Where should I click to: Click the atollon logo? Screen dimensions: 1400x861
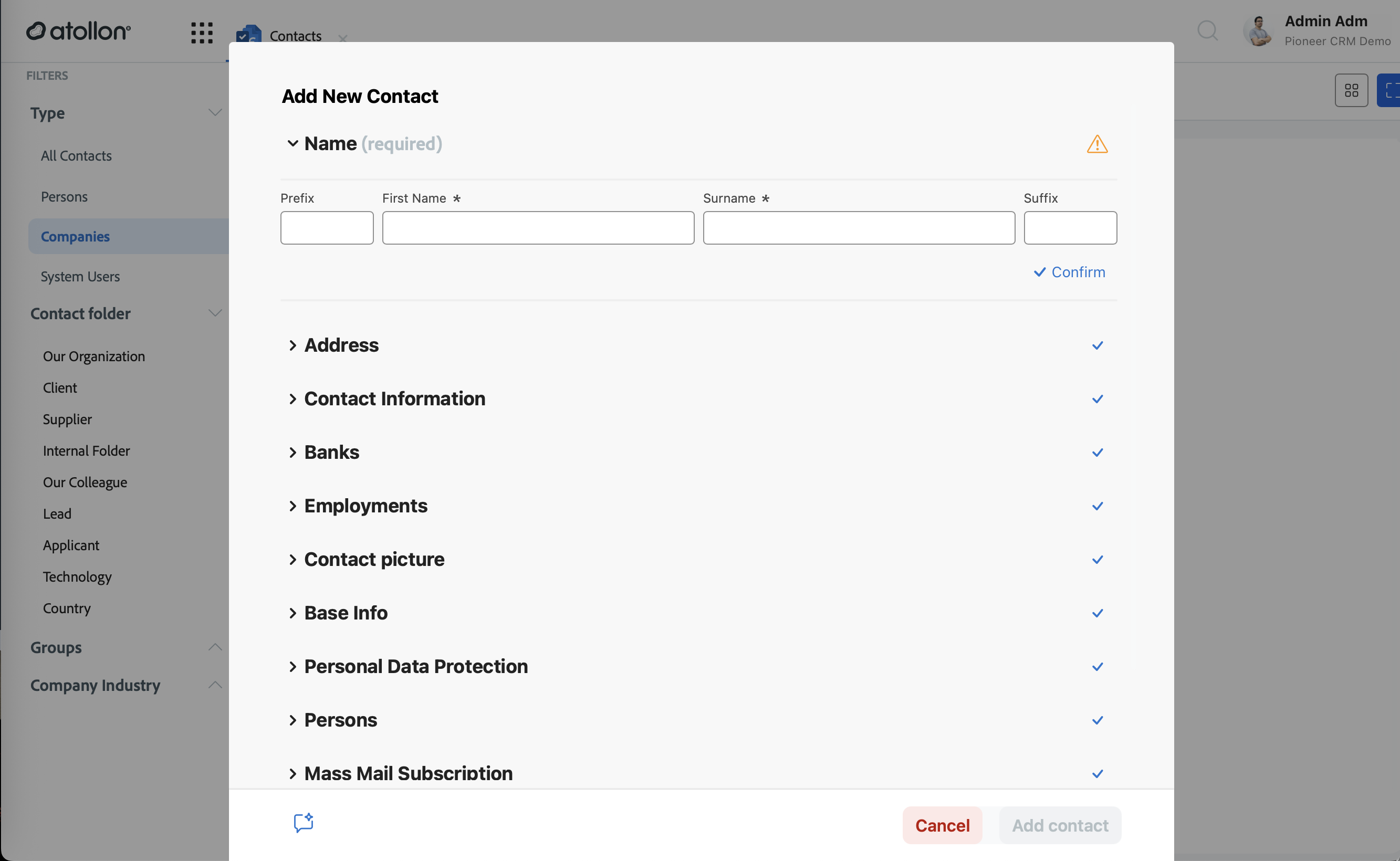[79, 31]
